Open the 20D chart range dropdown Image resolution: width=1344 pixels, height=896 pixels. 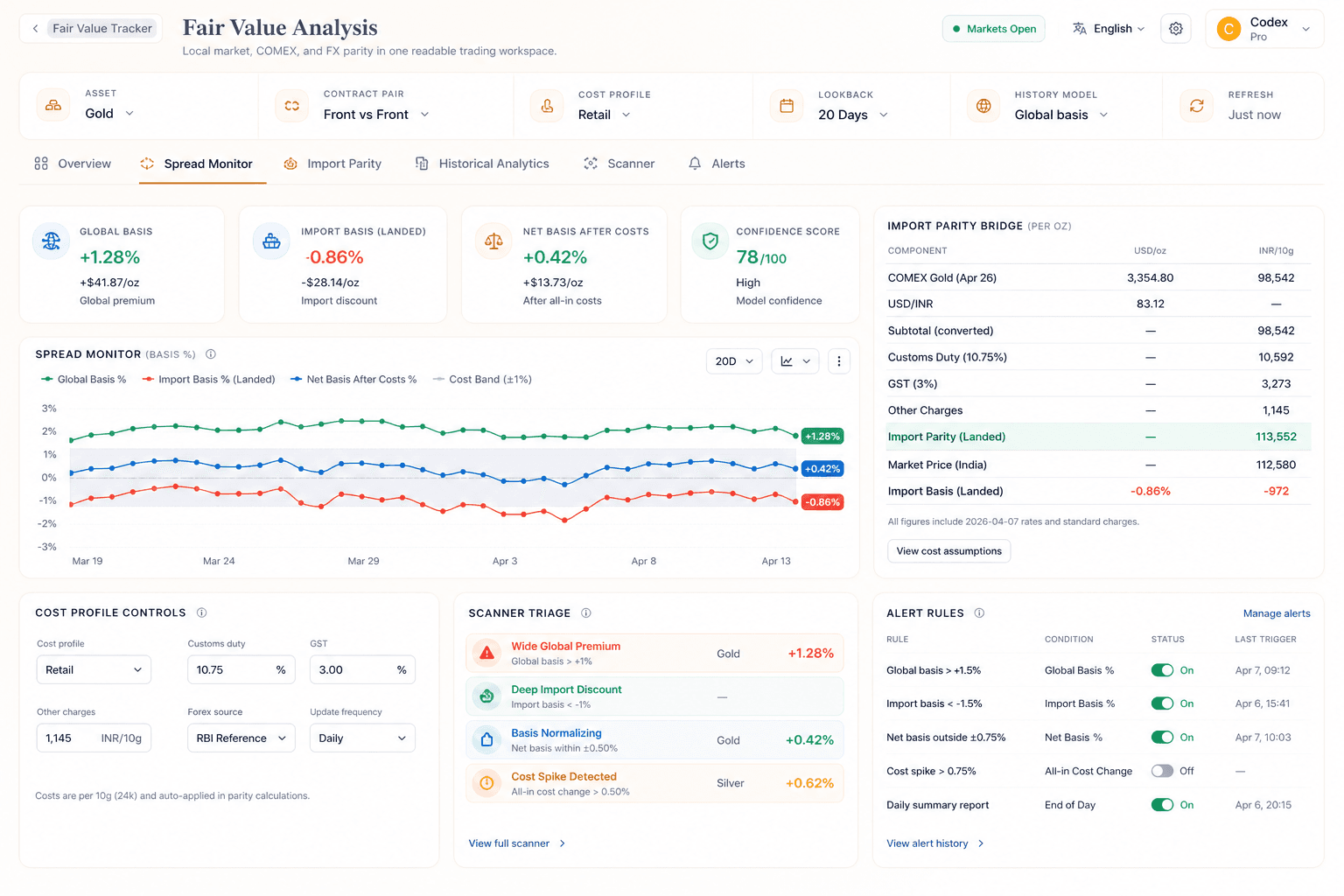point(734,361)
